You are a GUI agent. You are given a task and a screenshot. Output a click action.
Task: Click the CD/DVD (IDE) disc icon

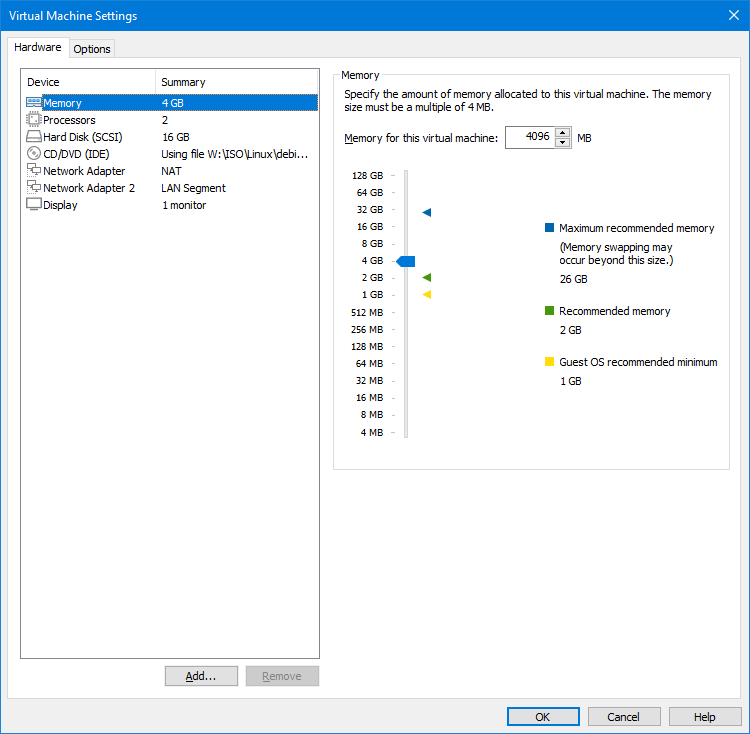(x=34, y=154)
